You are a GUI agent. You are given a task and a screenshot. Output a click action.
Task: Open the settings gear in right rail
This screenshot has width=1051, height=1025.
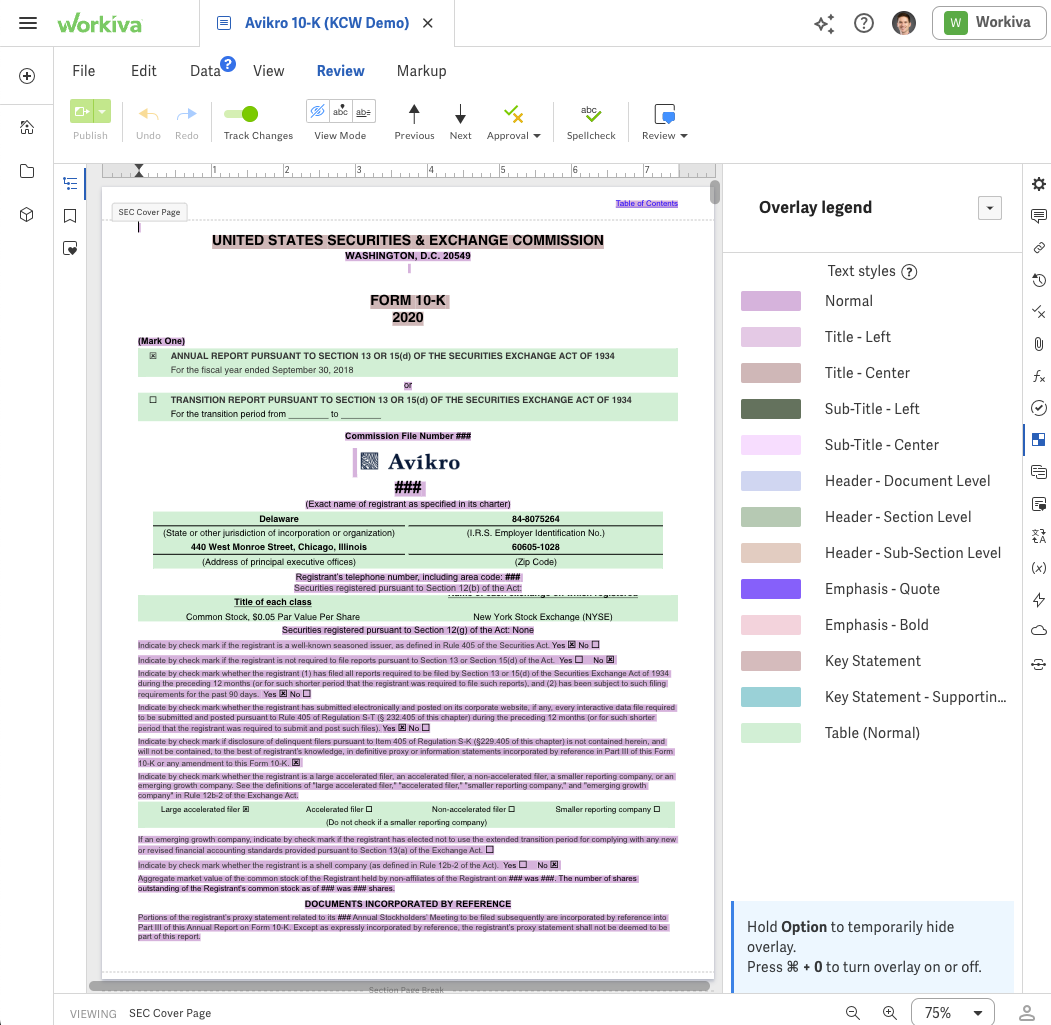1038,184
